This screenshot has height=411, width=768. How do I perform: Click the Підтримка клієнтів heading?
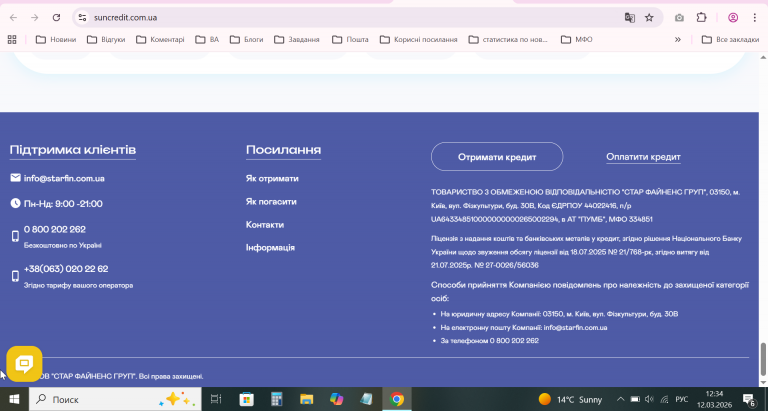(72, 149)
